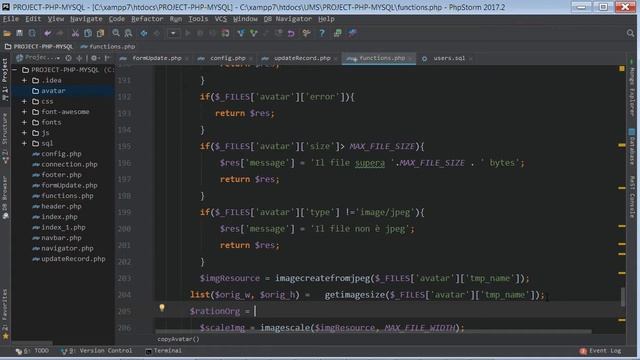Click the editor vertical scrollbar thumb
The width and height of the screenshot is (640, 360).
623,297
